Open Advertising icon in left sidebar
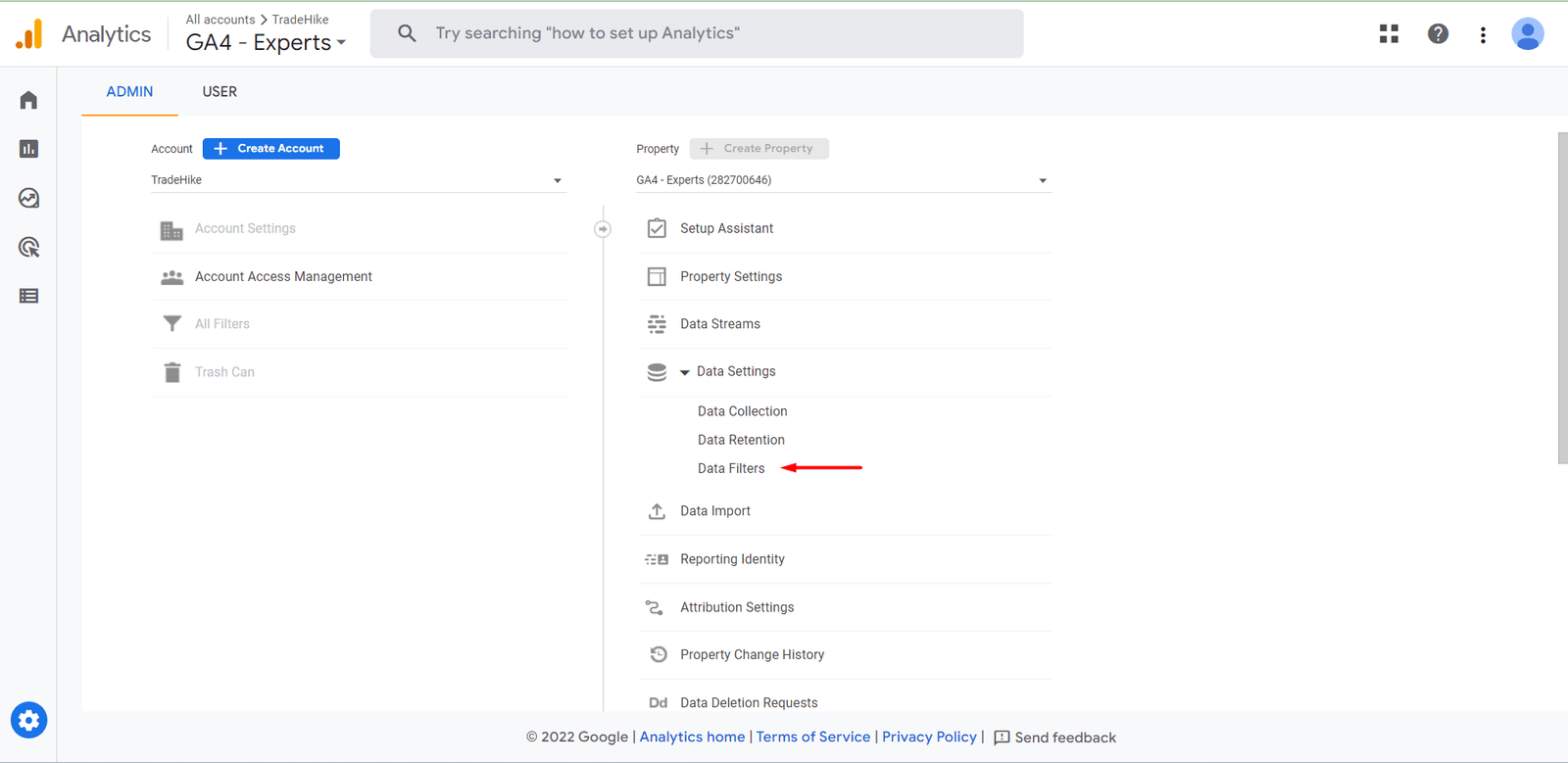The width and height of the screenshot is (1568, 763). tap(28, 247)
